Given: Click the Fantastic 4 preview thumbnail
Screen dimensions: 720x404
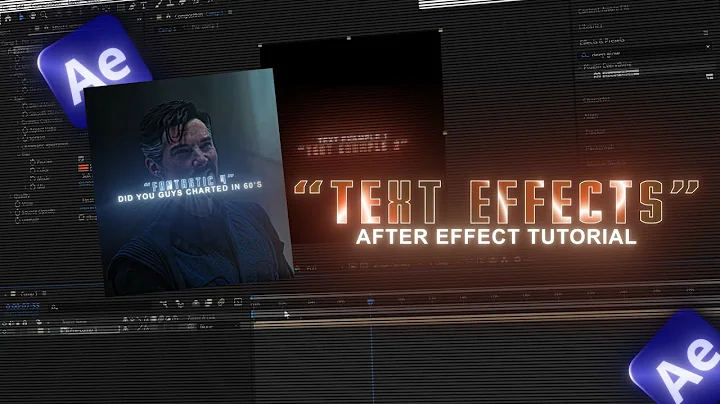Looking at the screenshot, I should coord(189,182).
